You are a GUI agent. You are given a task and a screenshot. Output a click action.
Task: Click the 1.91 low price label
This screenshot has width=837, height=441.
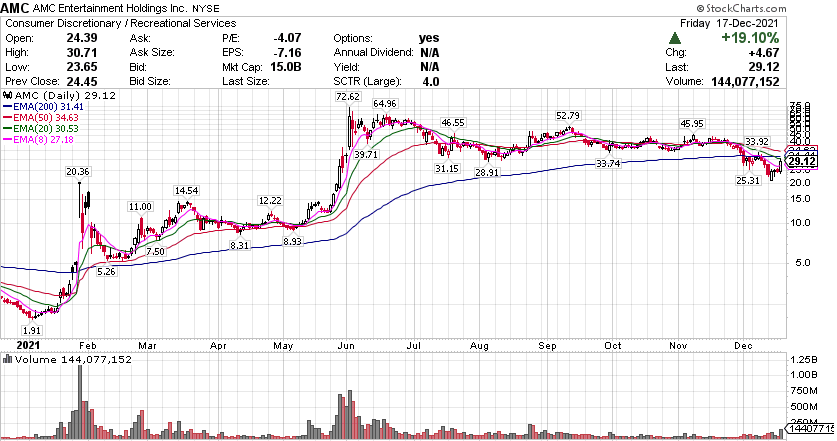pyautogui.click(x=31, y=331)
